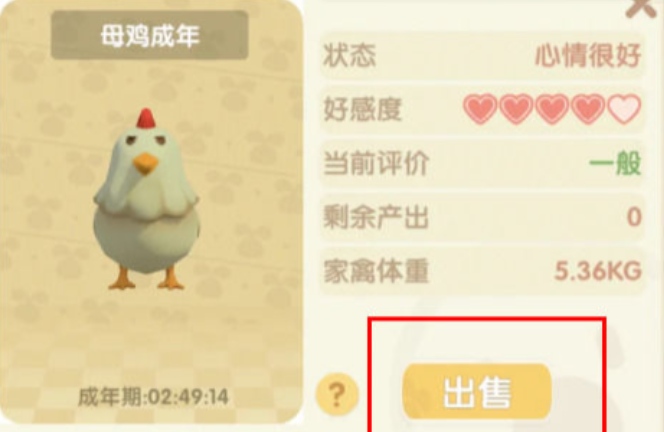Click the empty fifth heart
Screen dimensions: 664x432
[x=624, y=109]
